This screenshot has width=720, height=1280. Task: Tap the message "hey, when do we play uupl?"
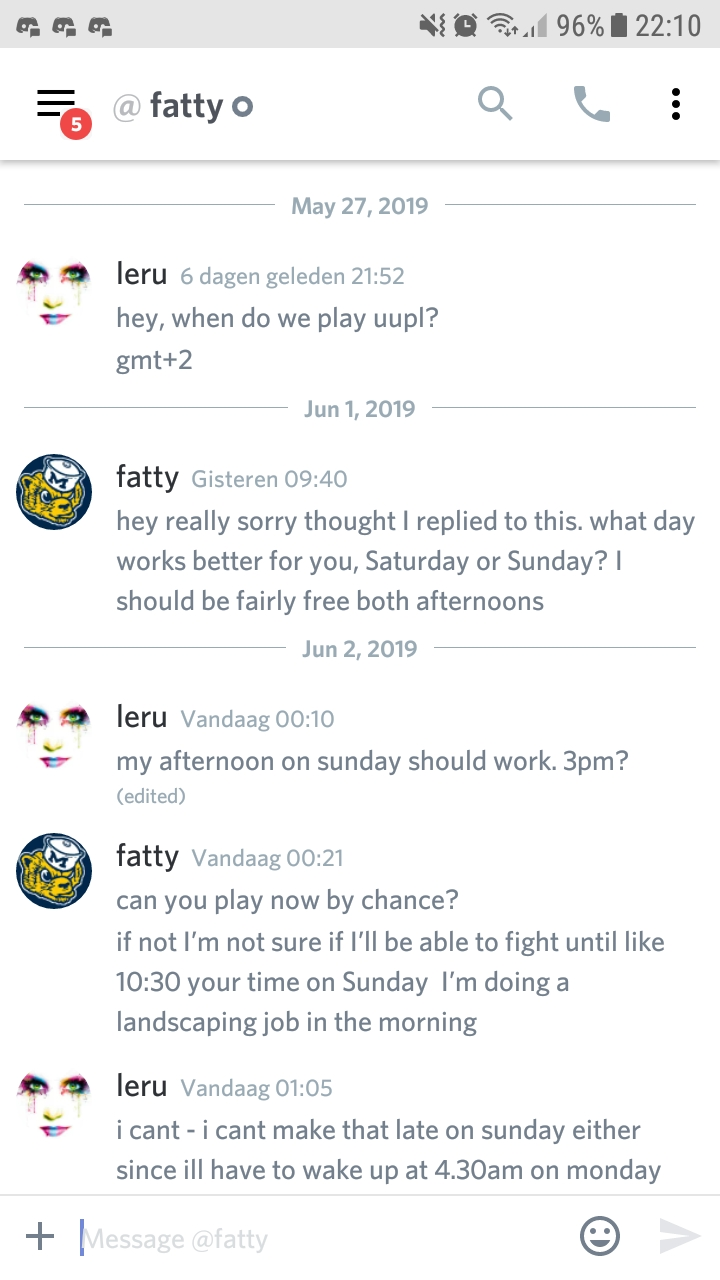277,318
